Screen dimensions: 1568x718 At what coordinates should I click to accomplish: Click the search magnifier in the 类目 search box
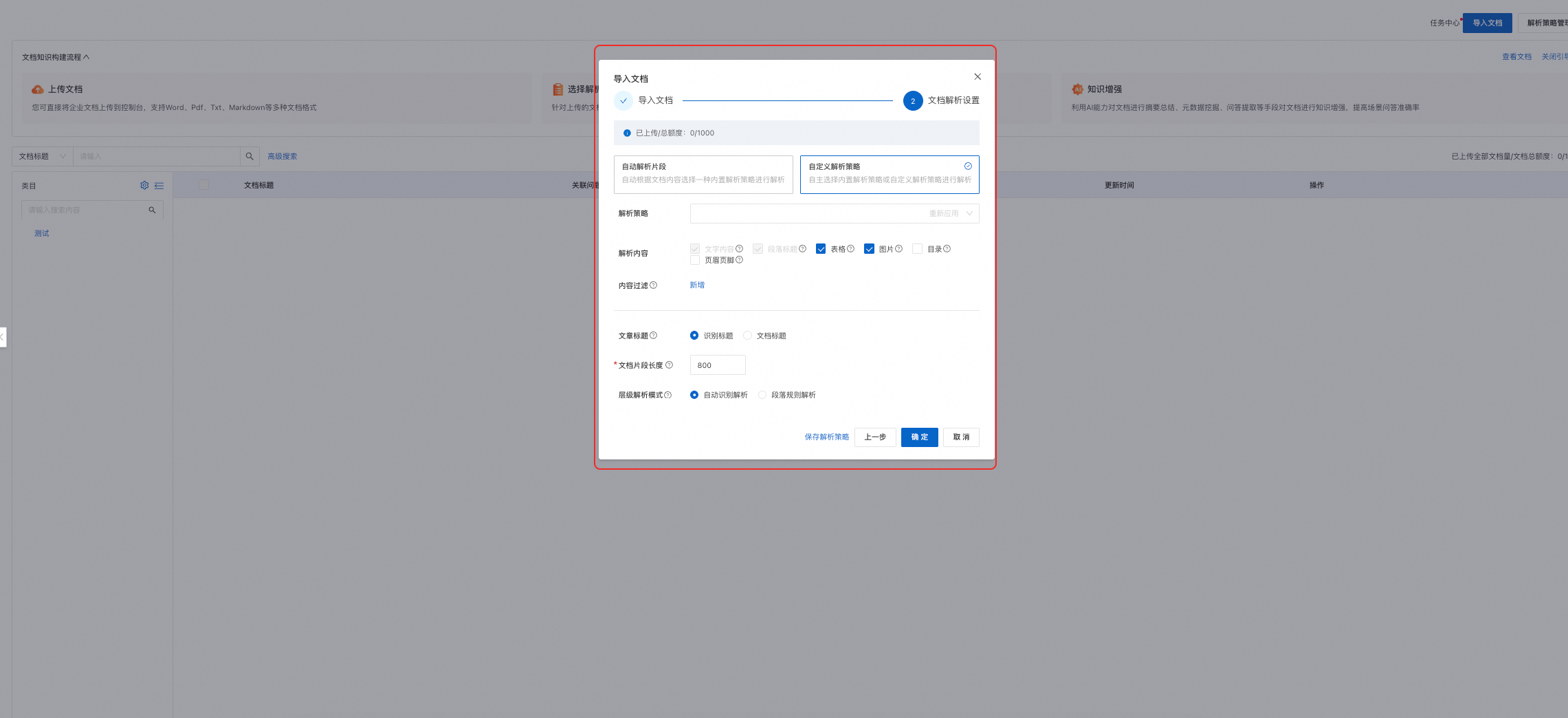click(x=152, y=210)
